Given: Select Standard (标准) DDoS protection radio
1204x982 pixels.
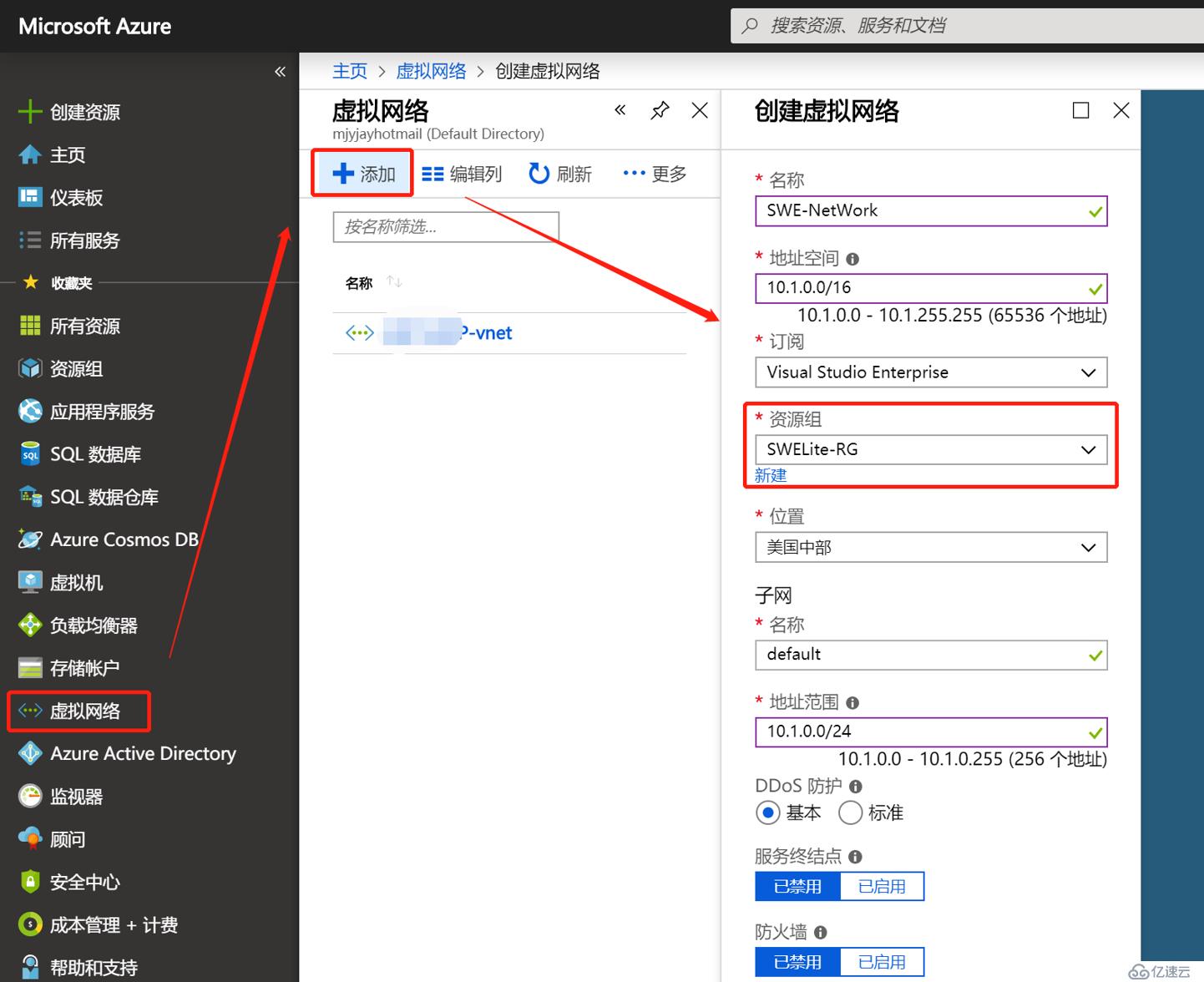Looking at the screenshot, I should coord(850,812).
